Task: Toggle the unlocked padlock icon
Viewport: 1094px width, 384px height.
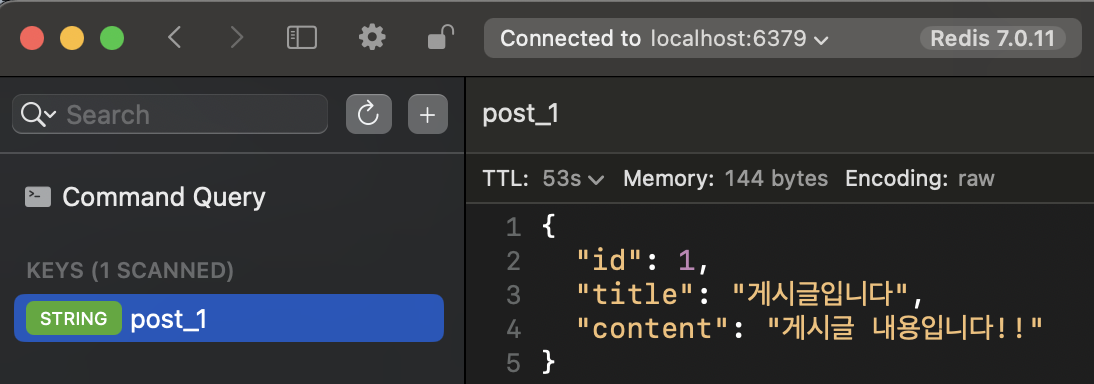Action: pyautogui.click(x=440, y=37)
